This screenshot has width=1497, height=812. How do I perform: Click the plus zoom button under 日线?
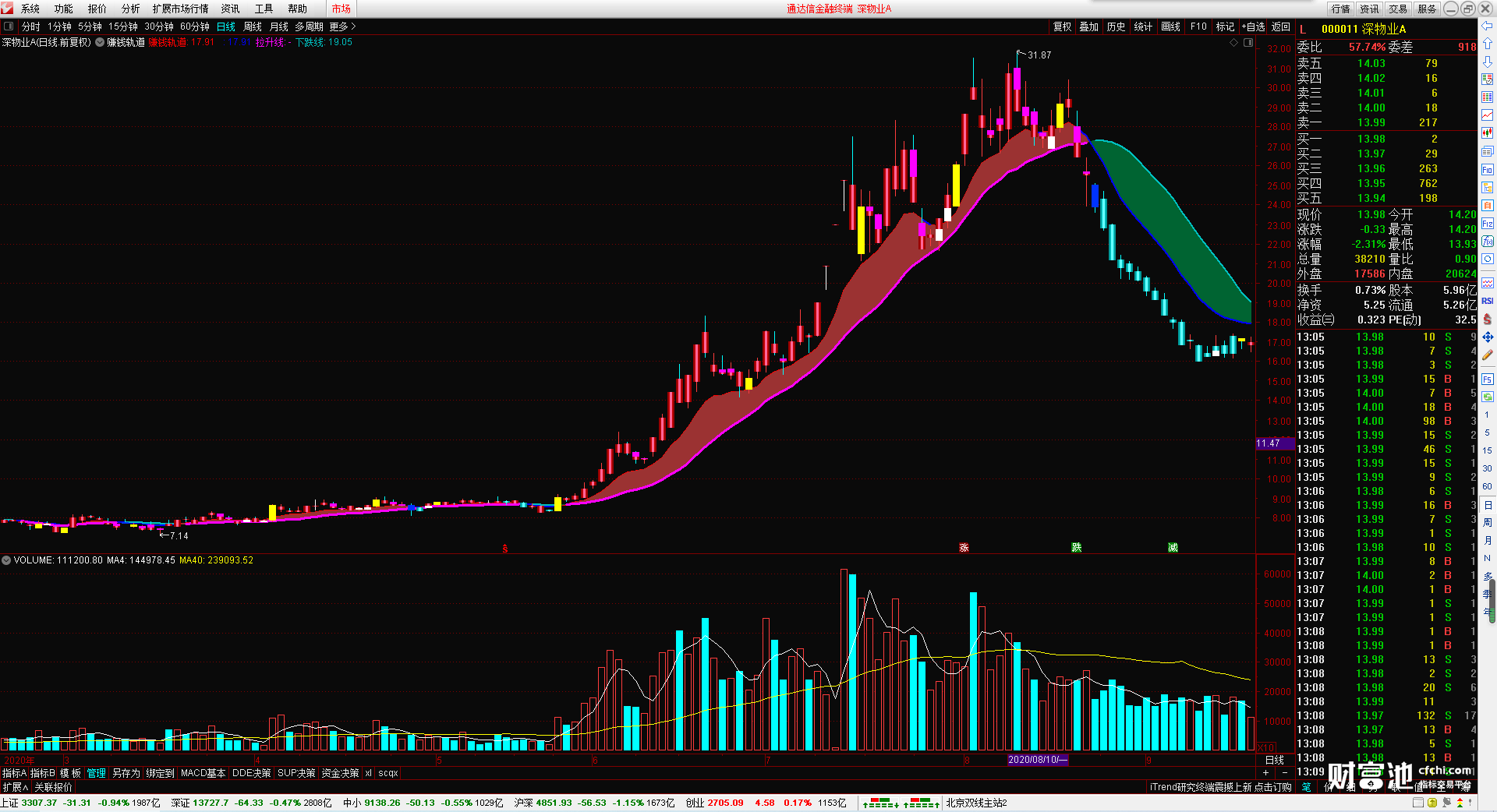(x=1265, y=772)
